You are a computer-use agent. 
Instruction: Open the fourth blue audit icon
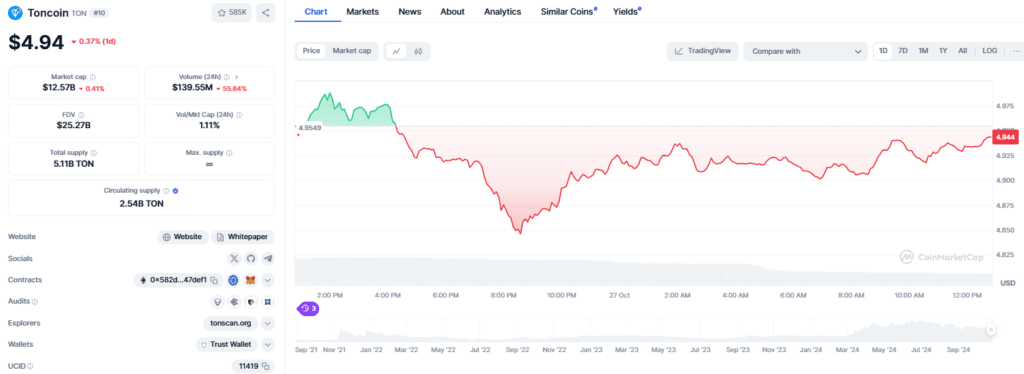pos(268,302)
